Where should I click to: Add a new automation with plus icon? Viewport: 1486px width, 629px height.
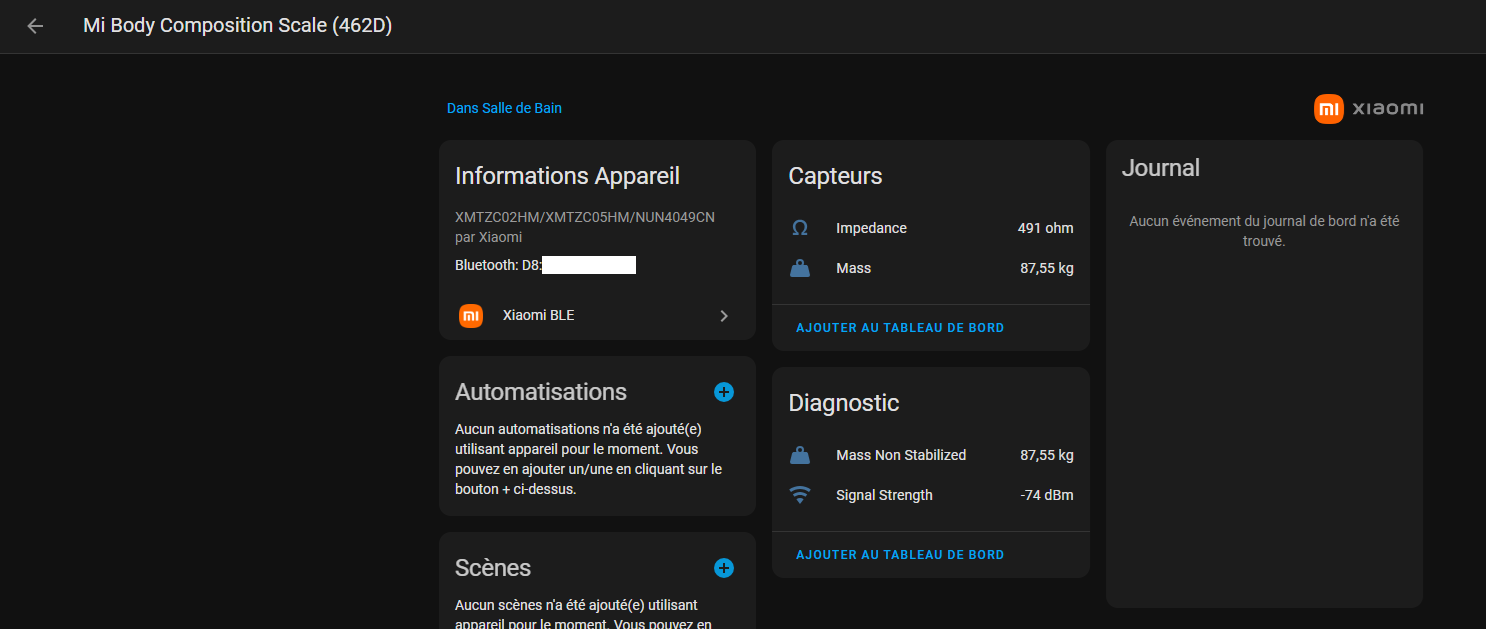pos(724,392)
